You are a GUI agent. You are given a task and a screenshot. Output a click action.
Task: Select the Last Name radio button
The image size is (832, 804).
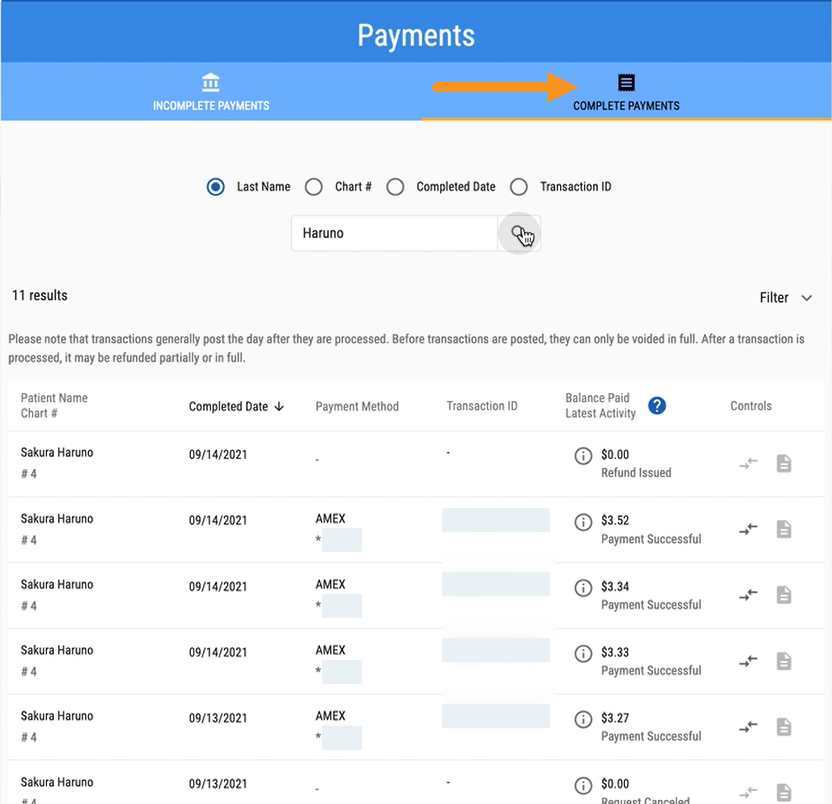point(215,187)
